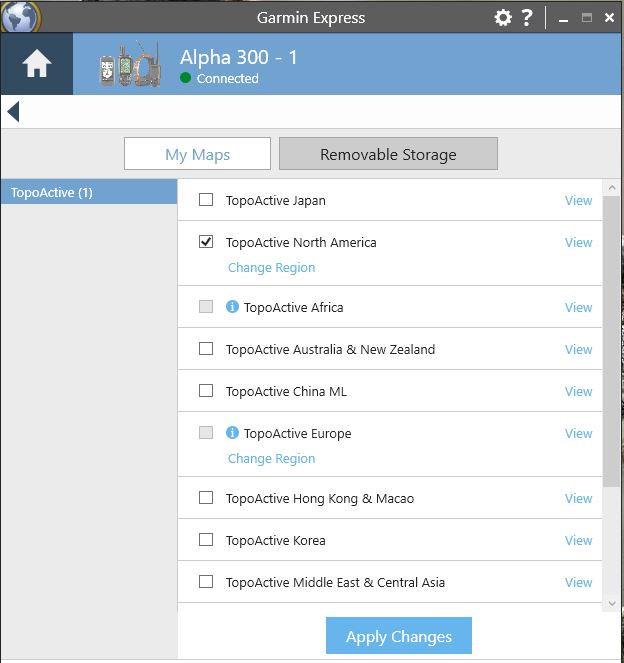
Task: Uncheck the TopoActive North America checkbox
Action: (206, 241)
